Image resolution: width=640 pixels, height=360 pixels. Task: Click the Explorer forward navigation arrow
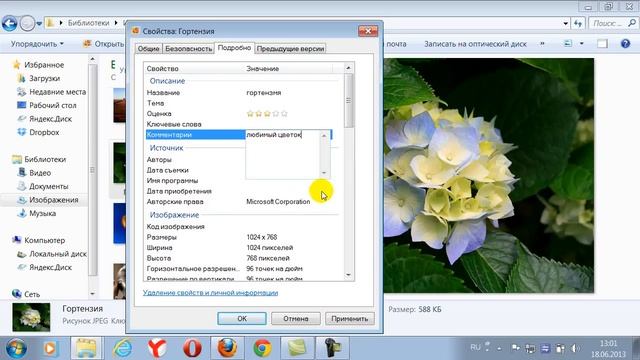click(x=27, y=23)
